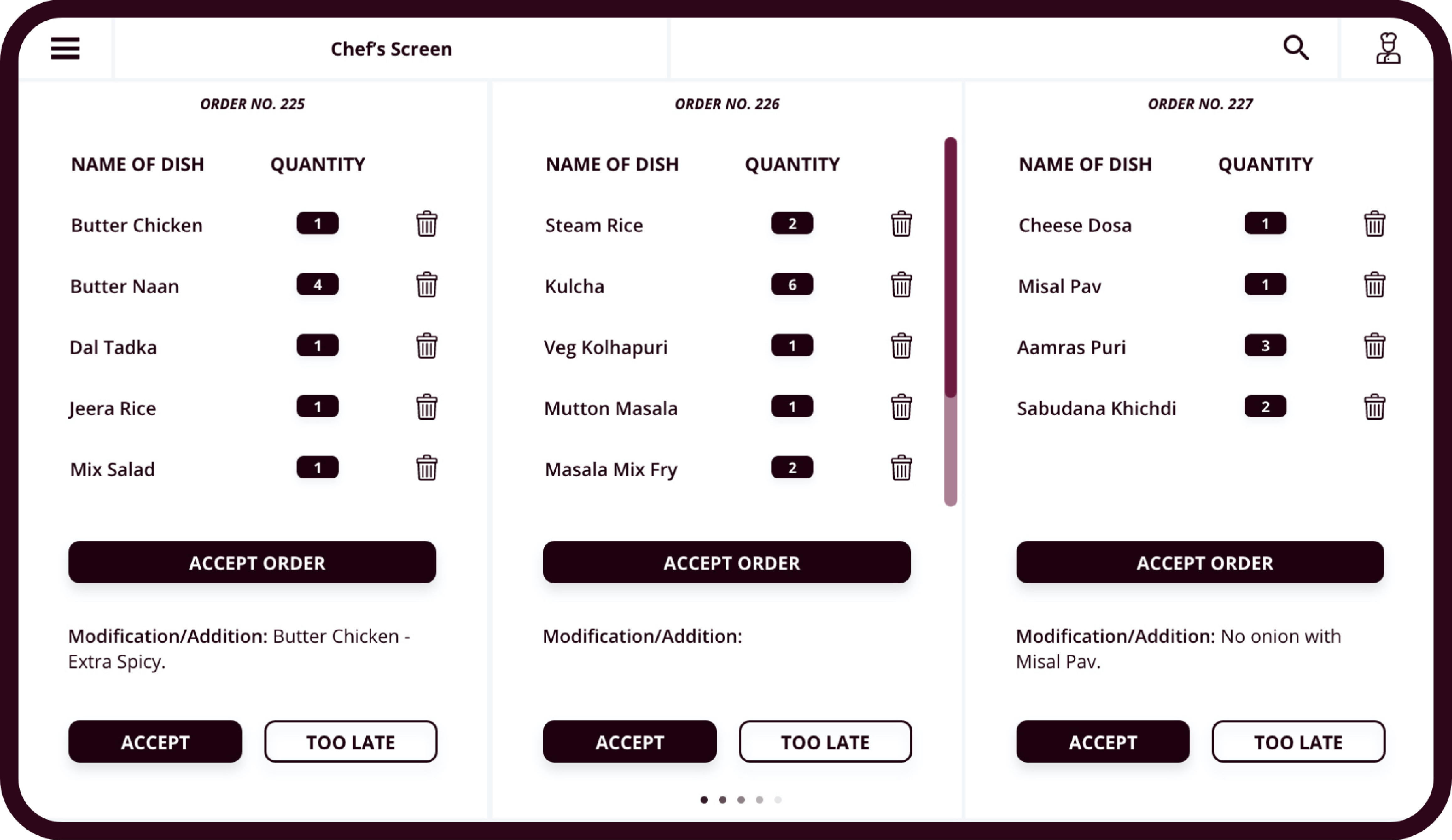Accept the Extra Spicy modification request
Screen dimensions: 1452x840
pos(155,742)
